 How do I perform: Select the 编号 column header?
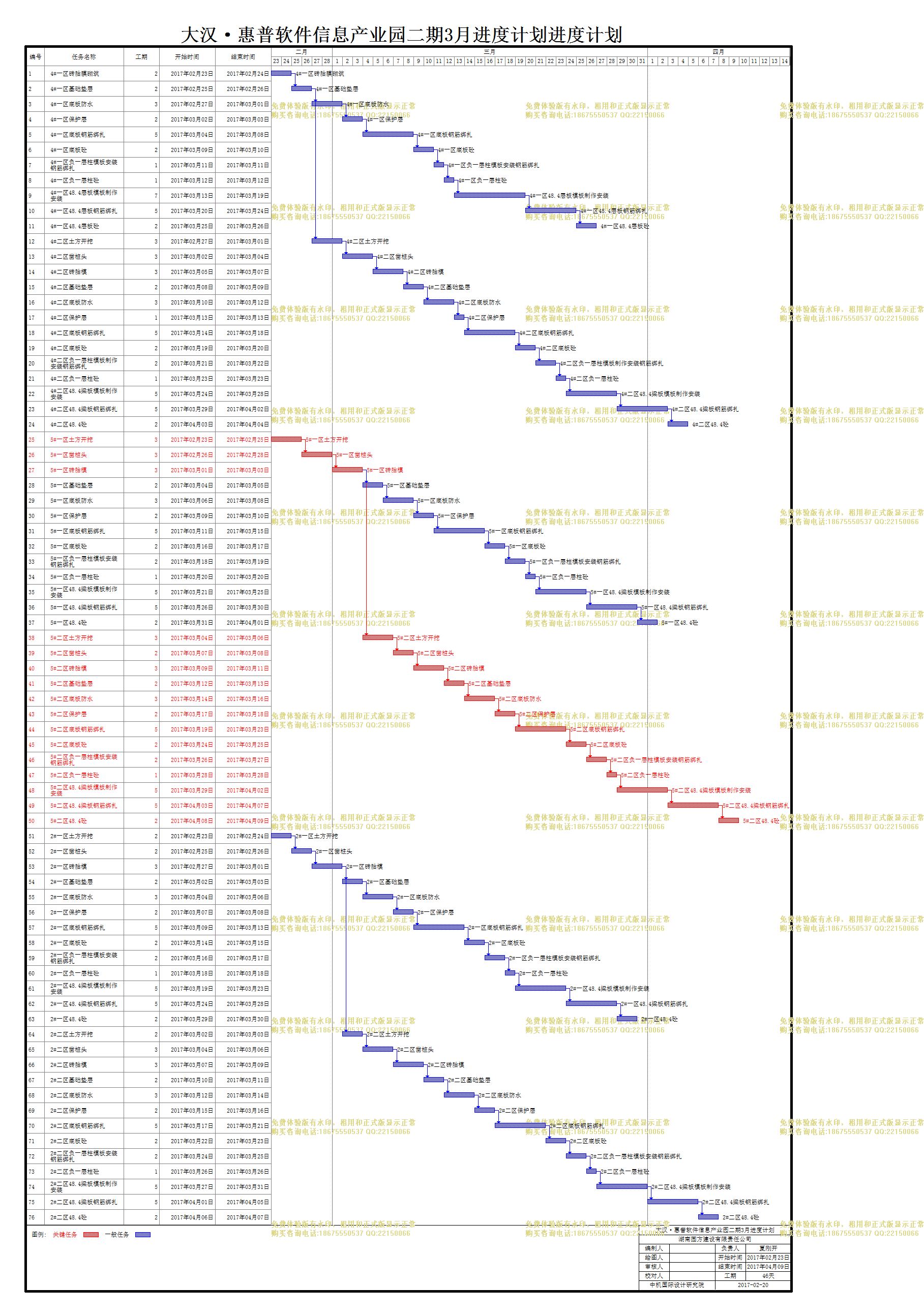36,57
